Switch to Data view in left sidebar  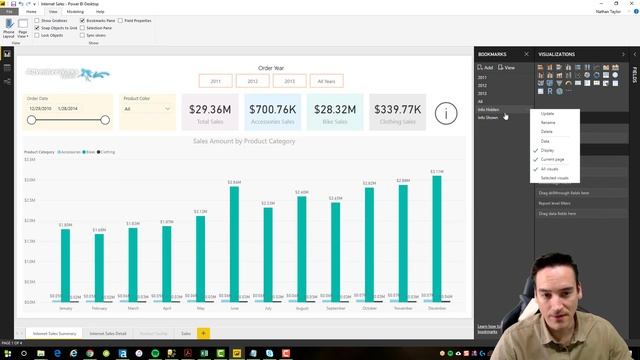[7, 68]
